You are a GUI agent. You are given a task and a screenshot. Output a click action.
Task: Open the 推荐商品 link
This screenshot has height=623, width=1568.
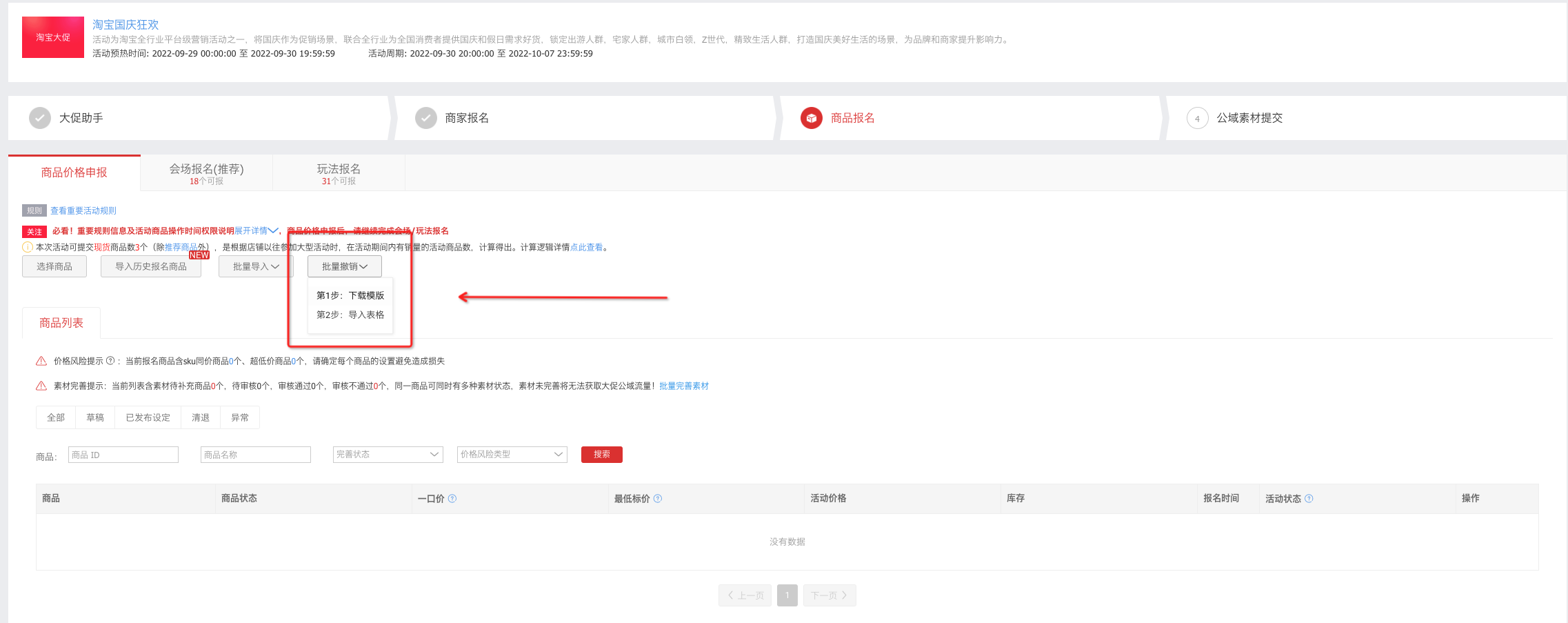[x=181, y=247]
